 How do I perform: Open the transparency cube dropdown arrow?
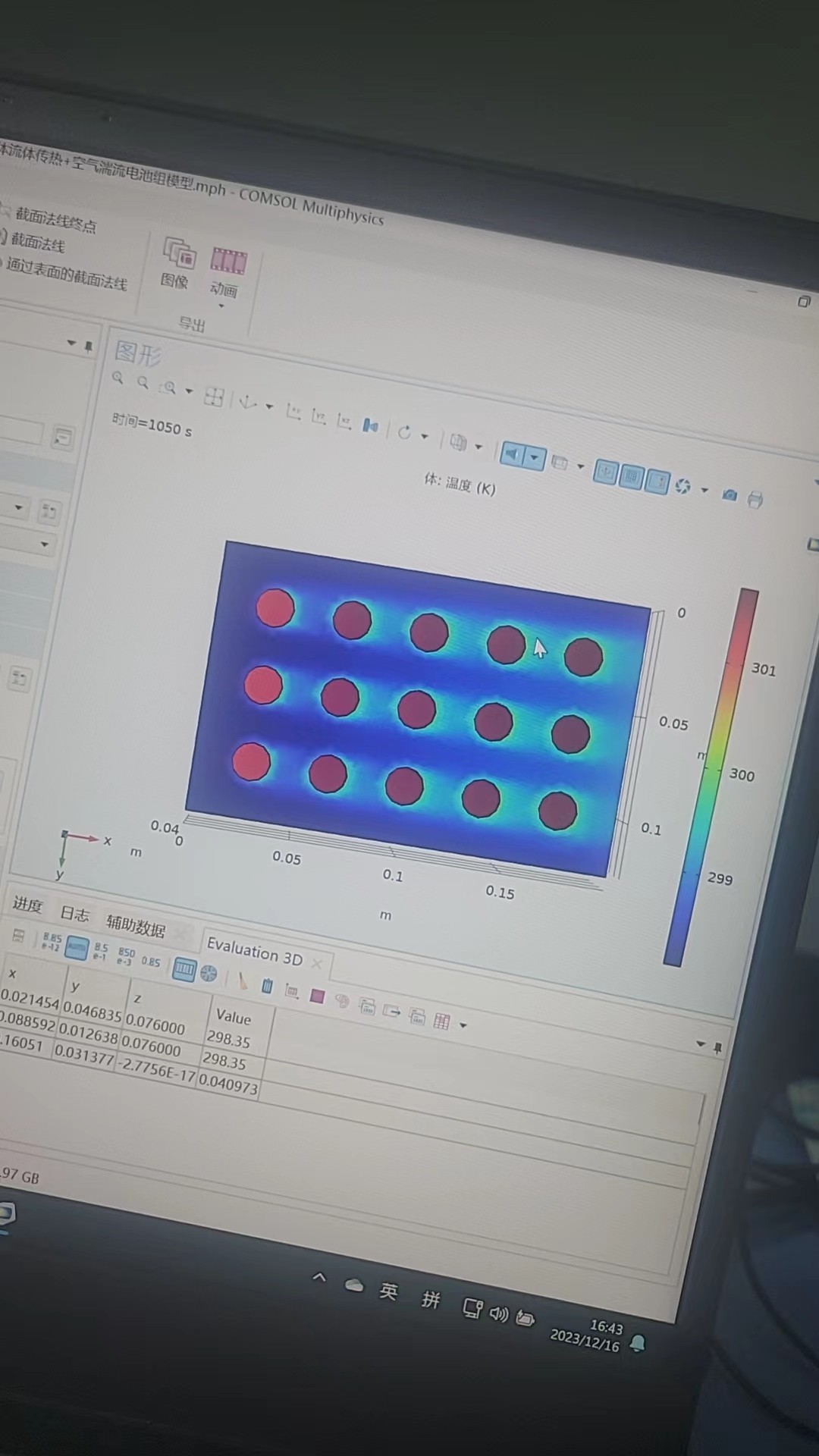[479, 447]
